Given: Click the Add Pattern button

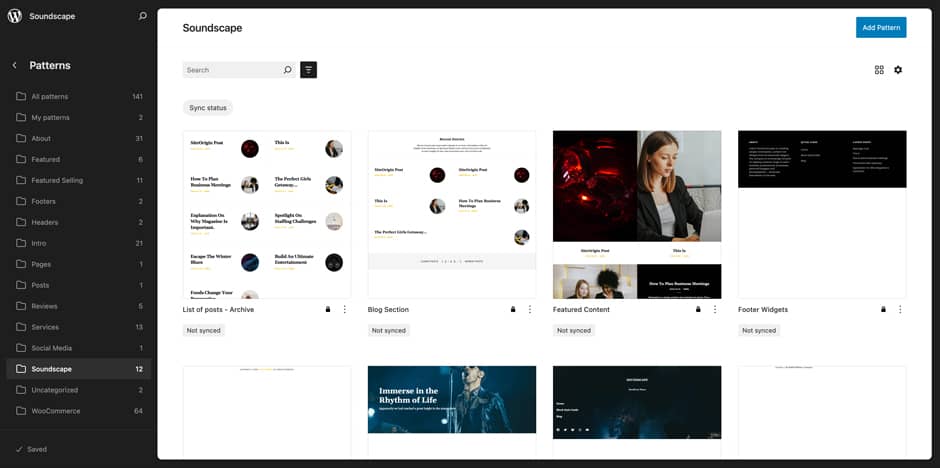Looking at the screenshot, I should click(881, 28).
